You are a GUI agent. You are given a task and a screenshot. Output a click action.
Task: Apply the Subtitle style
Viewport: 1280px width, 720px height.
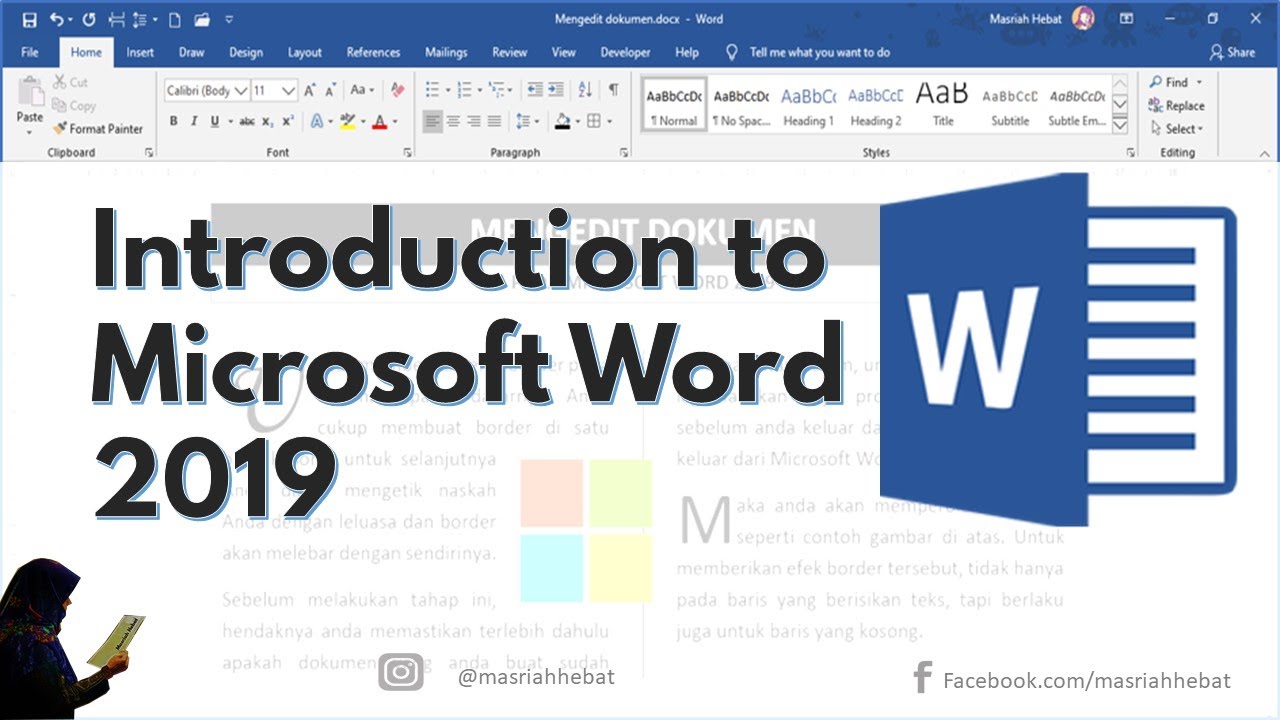tap(1010, 105)
